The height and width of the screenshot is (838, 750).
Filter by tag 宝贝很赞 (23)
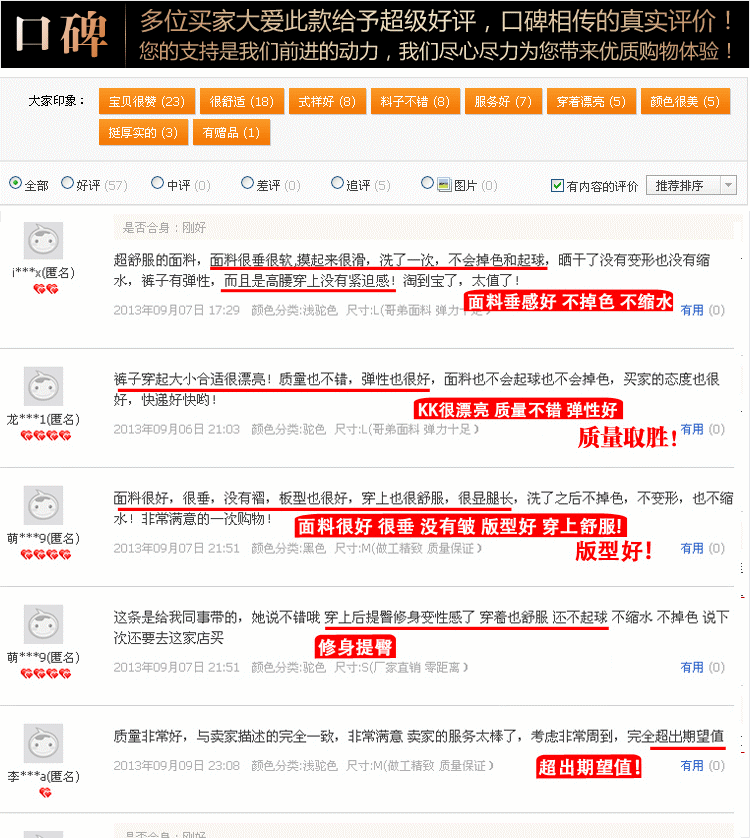coord(146,102)
